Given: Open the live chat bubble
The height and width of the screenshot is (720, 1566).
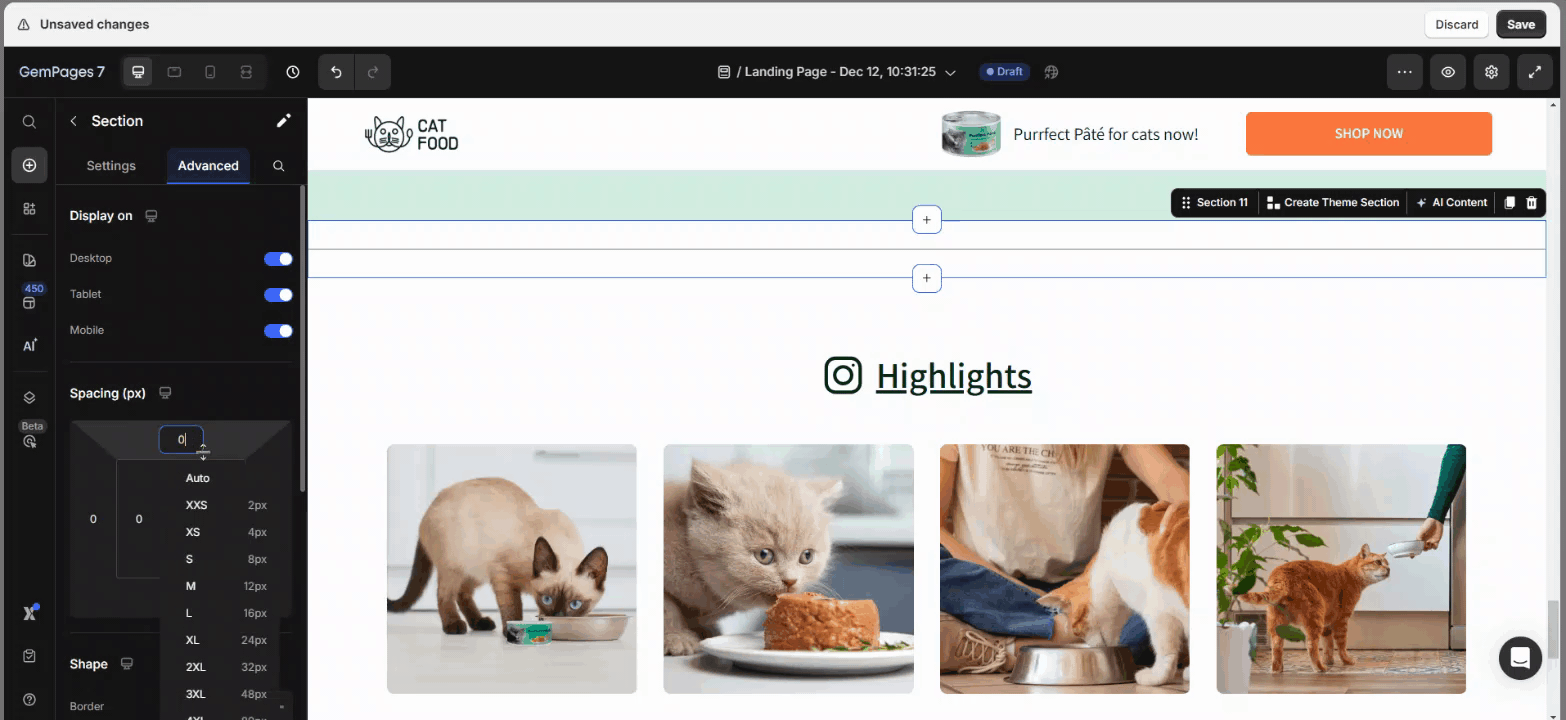Looking at the screenshot, I should pyautogui.click(x=1520, y=658).
